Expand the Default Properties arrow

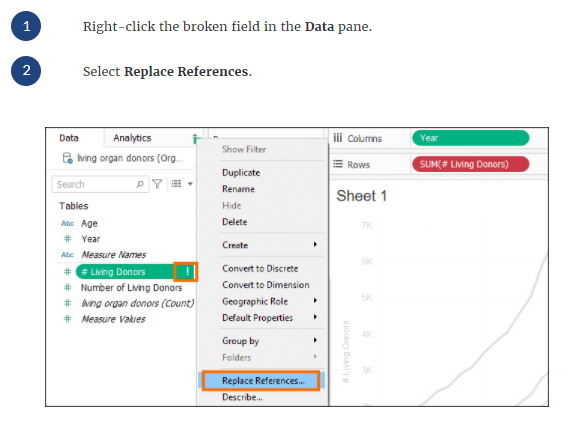point(315,317)
